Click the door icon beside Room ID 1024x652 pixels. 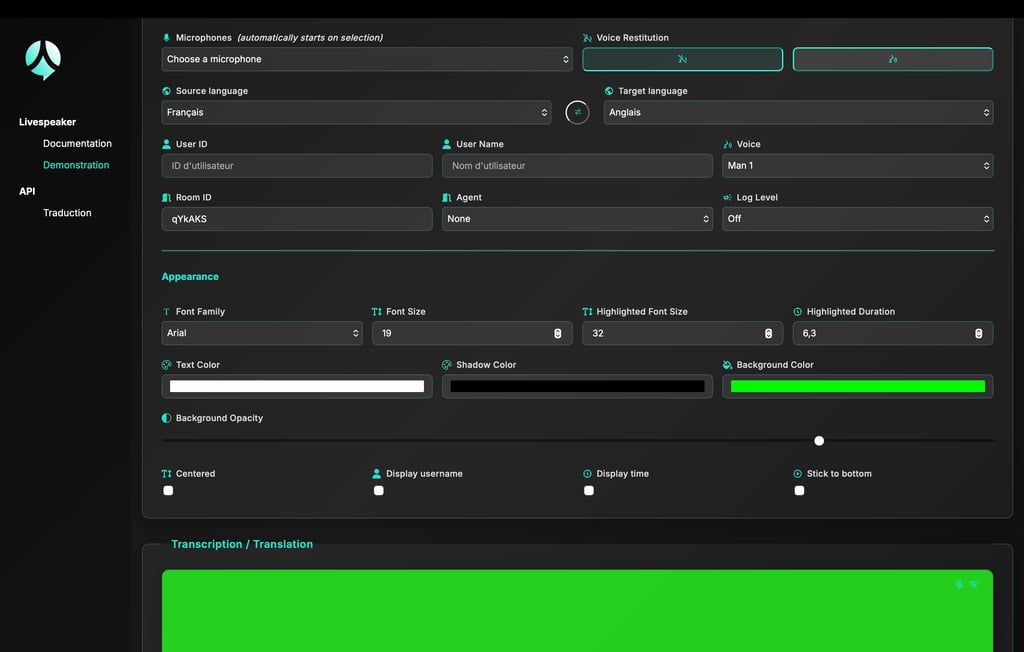[167, 197]
